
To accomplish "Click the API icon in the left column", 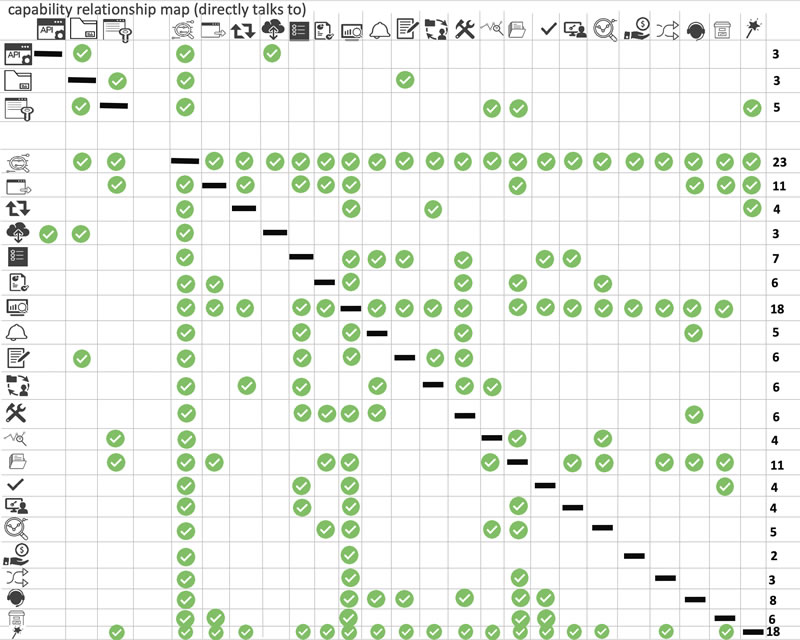I will point(19,54).
